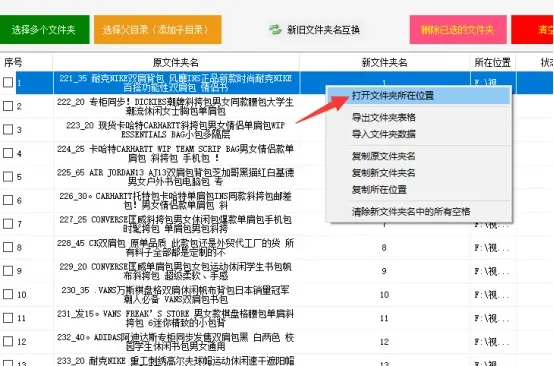The width and height of the screenshot is (554, 366).
Task: Click the 选择多个文件夹 green button
Action: pyautogui.click(x=44, y=30)
